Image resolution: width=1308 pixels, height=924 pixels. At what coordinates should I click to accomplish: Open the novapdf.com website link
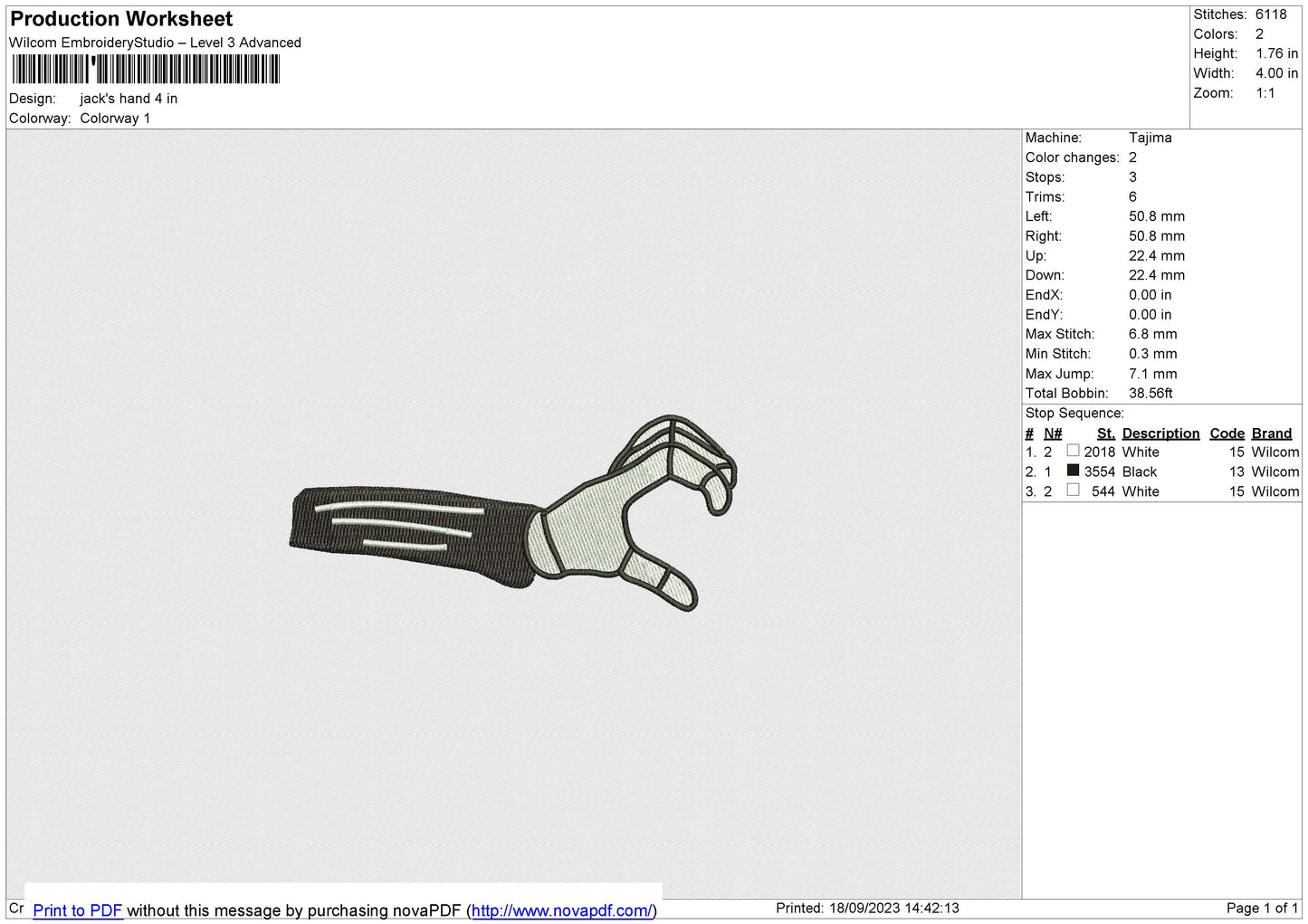pyautogui.click(x=561, y=910)
